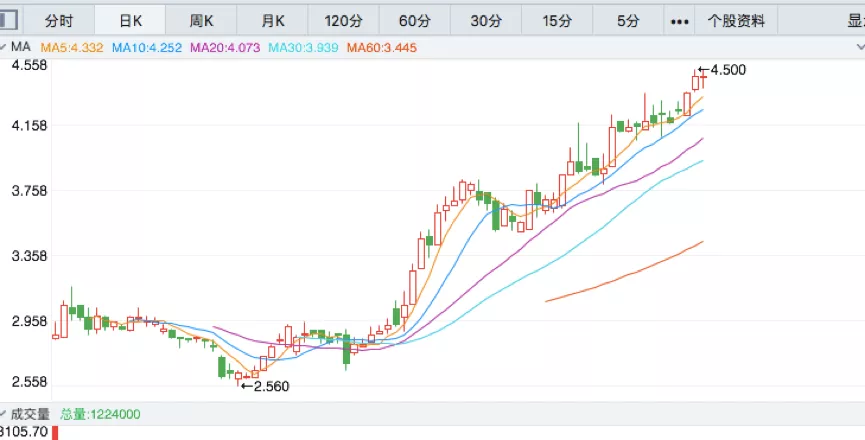Click the first red volume bar
This screenshot has height=440, width=865.
[x=55, y=433]
